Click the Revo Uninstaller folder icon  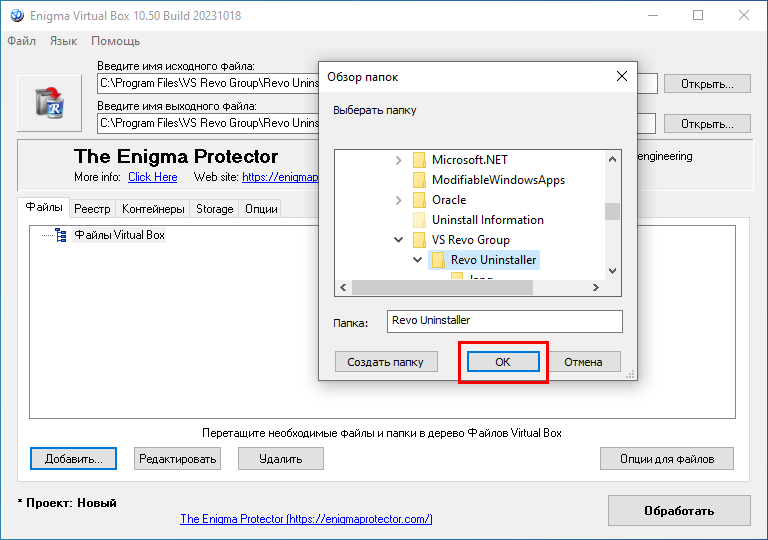pyautogui.click(x=438, y=260)
